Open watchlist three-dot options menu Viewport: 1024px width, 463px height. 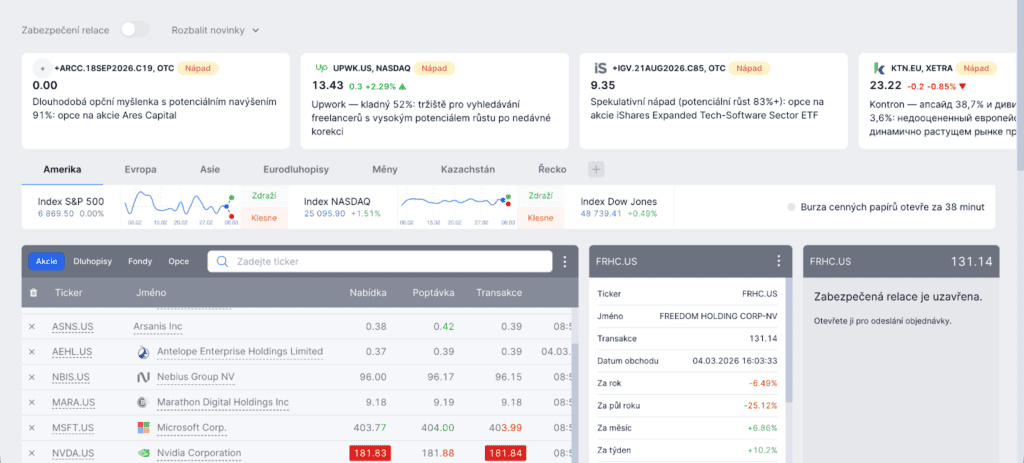point(565,262)
